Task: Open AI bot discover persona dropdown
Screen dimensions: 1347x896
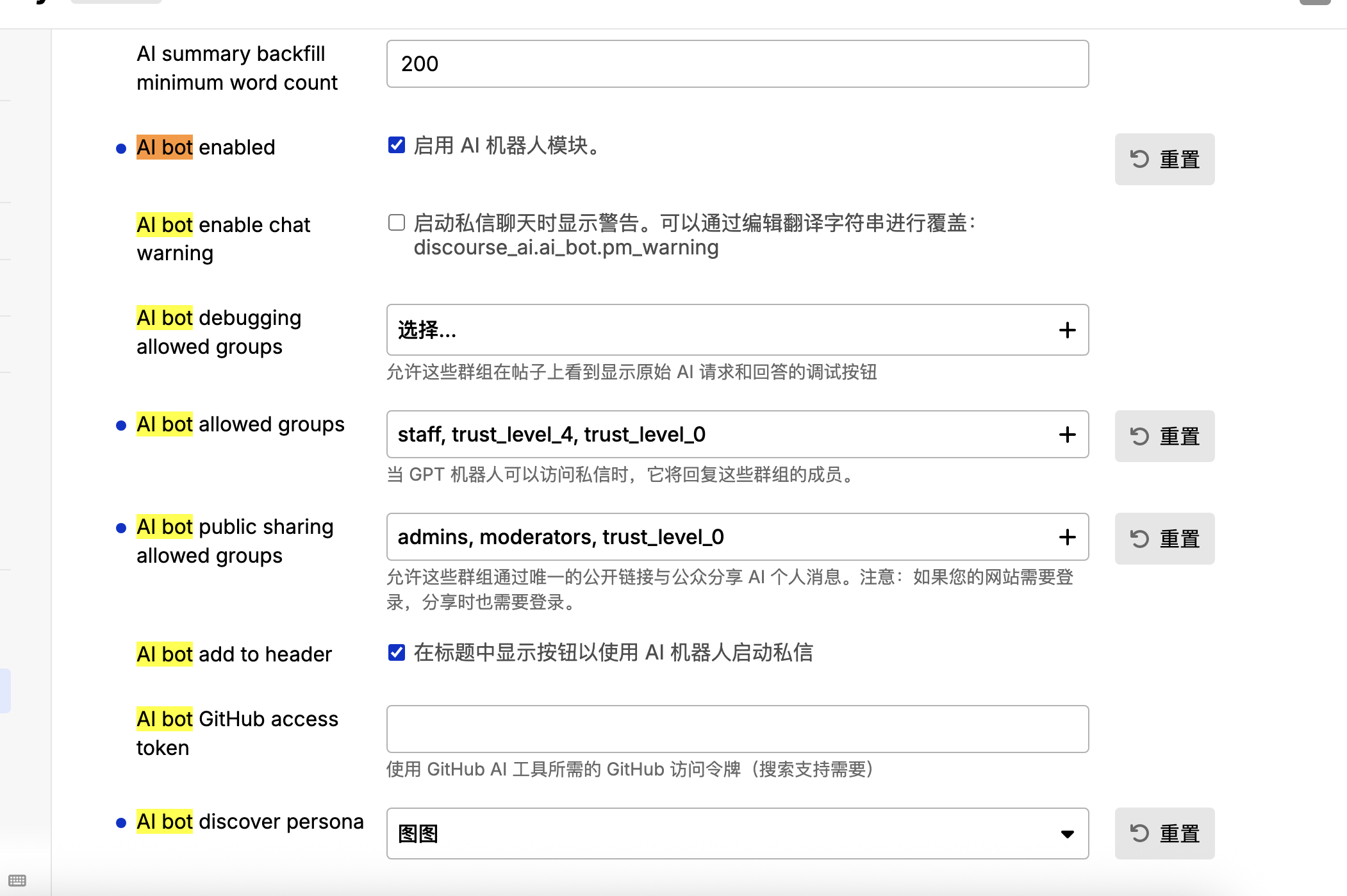Action: pyautogui.click(x=737, y=833)
